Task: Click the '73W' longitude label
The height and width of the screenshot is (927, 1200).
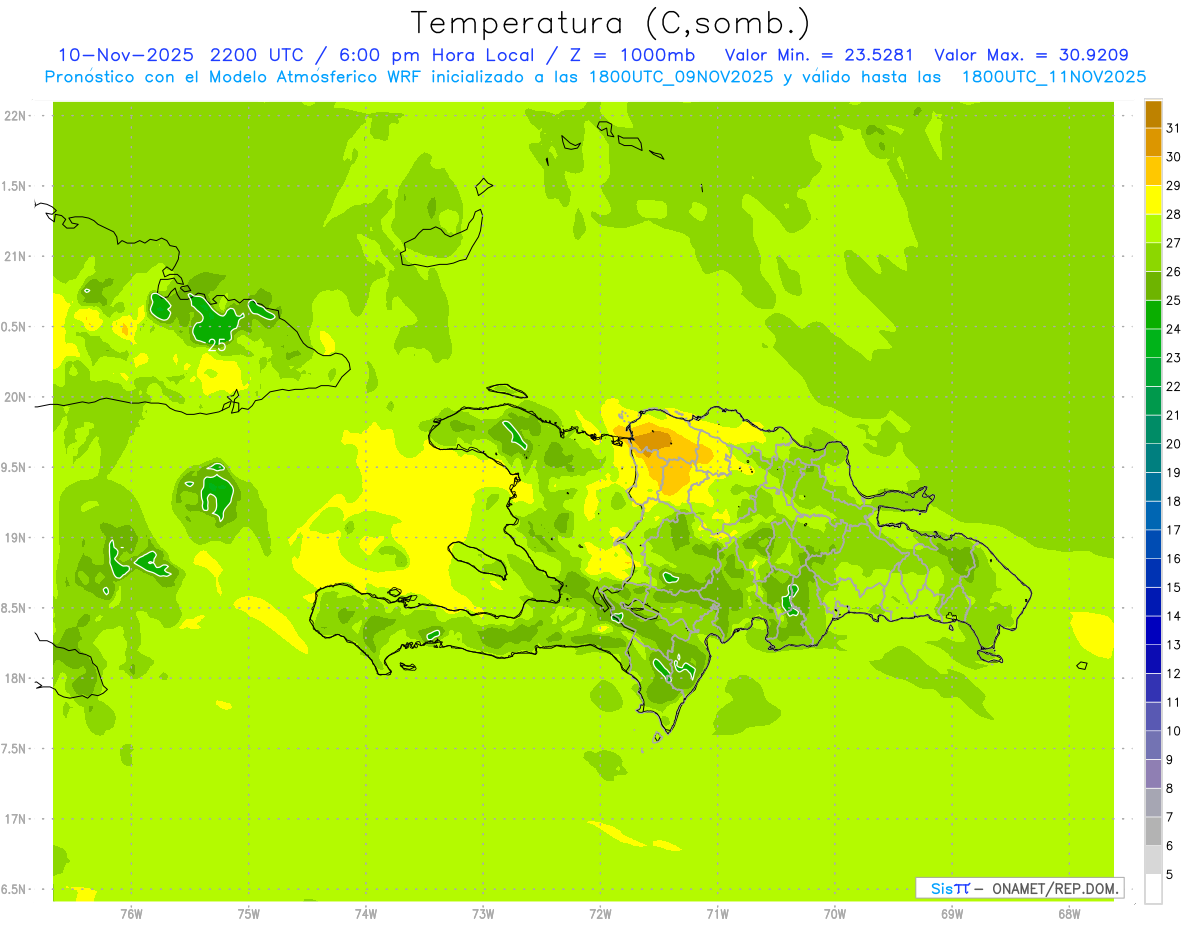Action: tap(483, 914)
